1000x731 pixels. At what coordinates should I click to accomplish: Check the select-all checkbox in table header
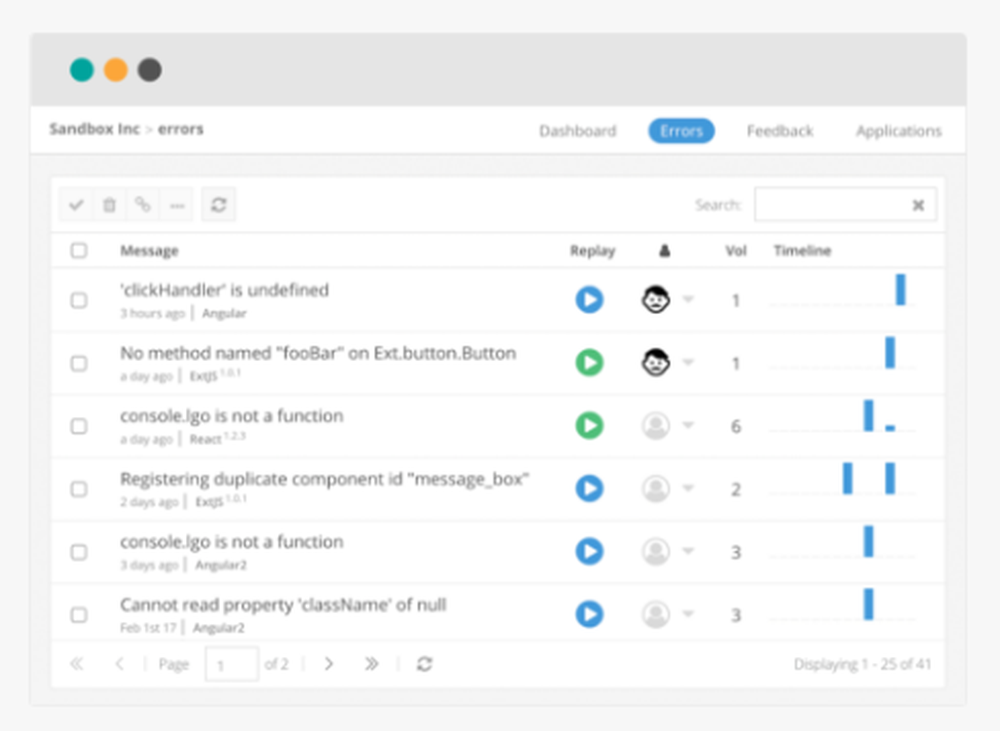(x=79, y=251)
